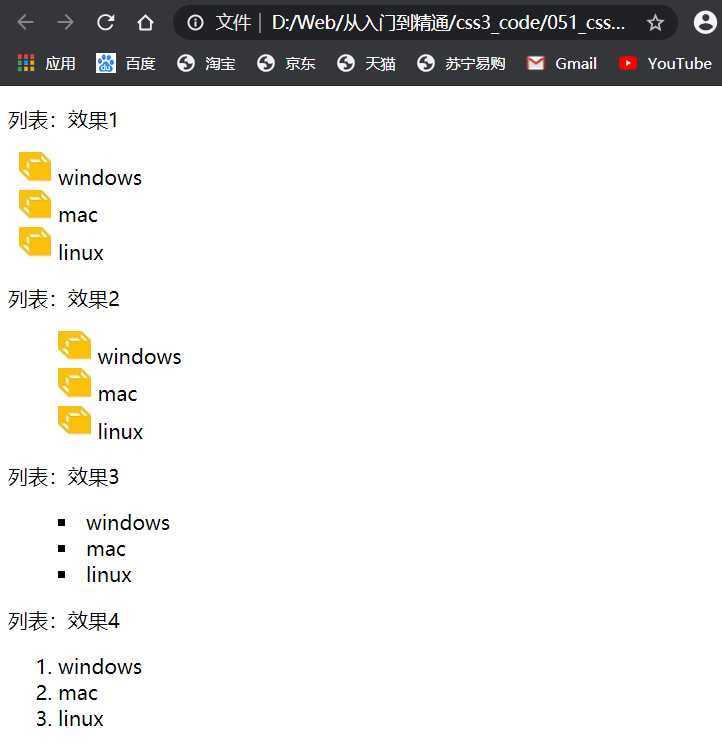The width and height of the screenshot is (722, 750).
Task: Click the windows item in 效果1 list
Action: coord(100,178)
